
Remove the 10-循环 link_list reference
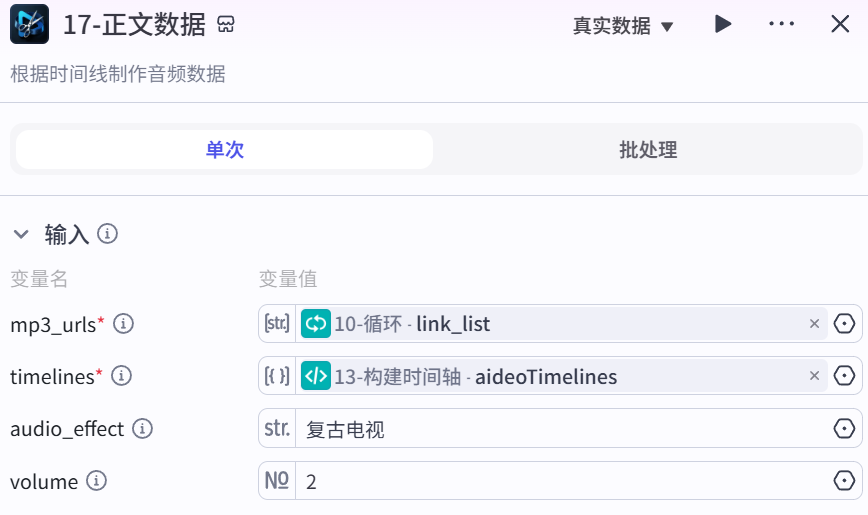click(814, 323)
